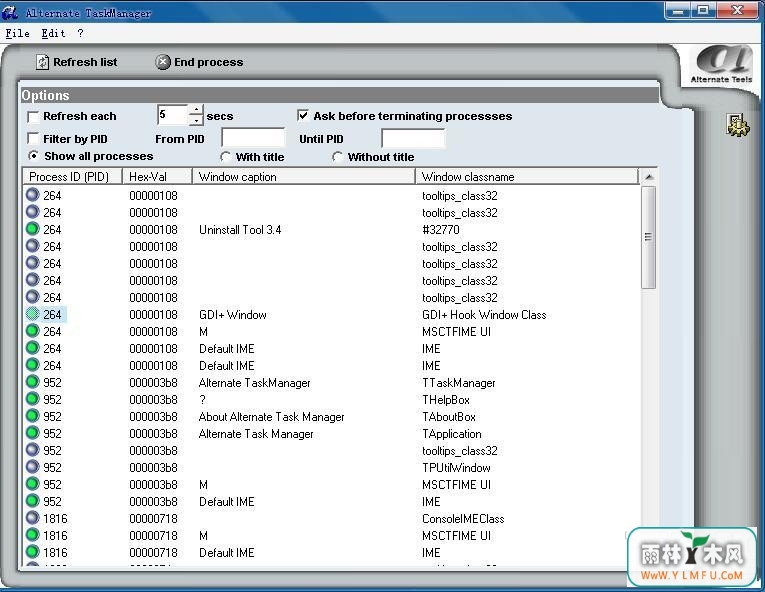
Task: Click the TPUtilWindow classname cell
Action: (x=456, y=468)
